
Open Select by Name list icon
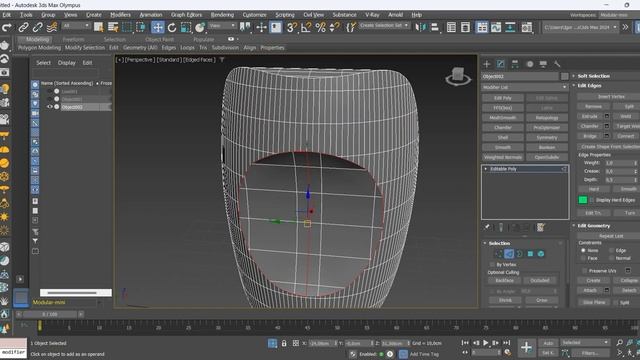pos(113,27)
